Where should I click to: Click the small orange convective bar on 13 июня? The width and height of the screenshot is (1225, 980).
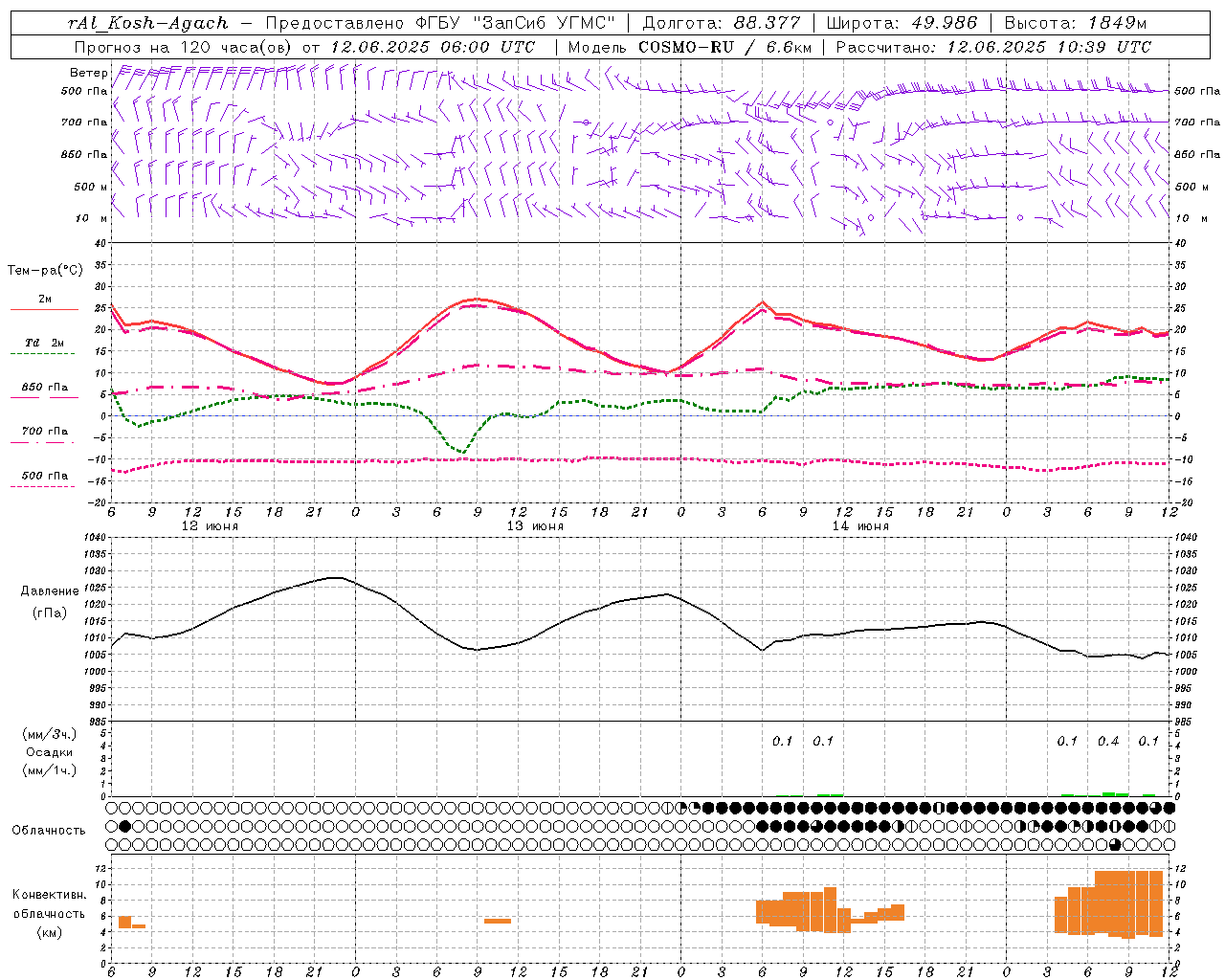[x=498, y=921]
